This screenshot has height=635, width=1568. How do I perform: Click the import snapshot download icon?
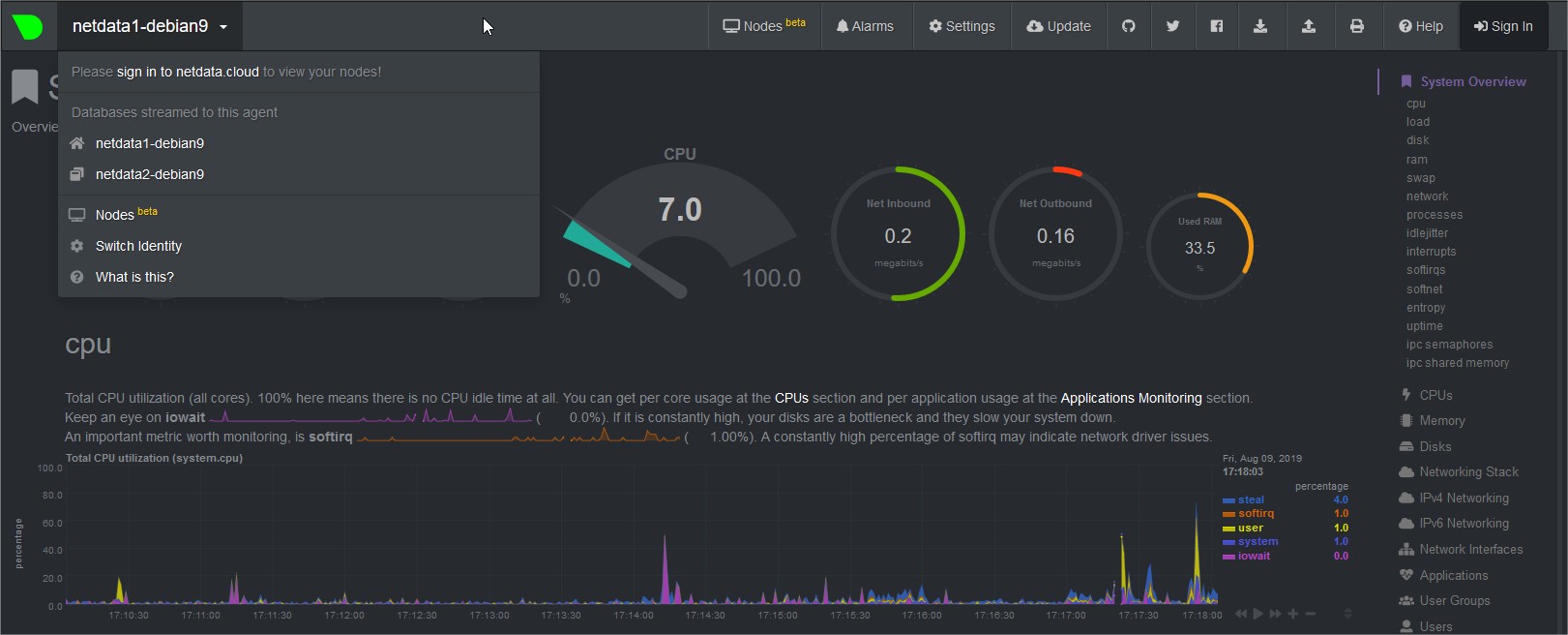click(1260, 26)
